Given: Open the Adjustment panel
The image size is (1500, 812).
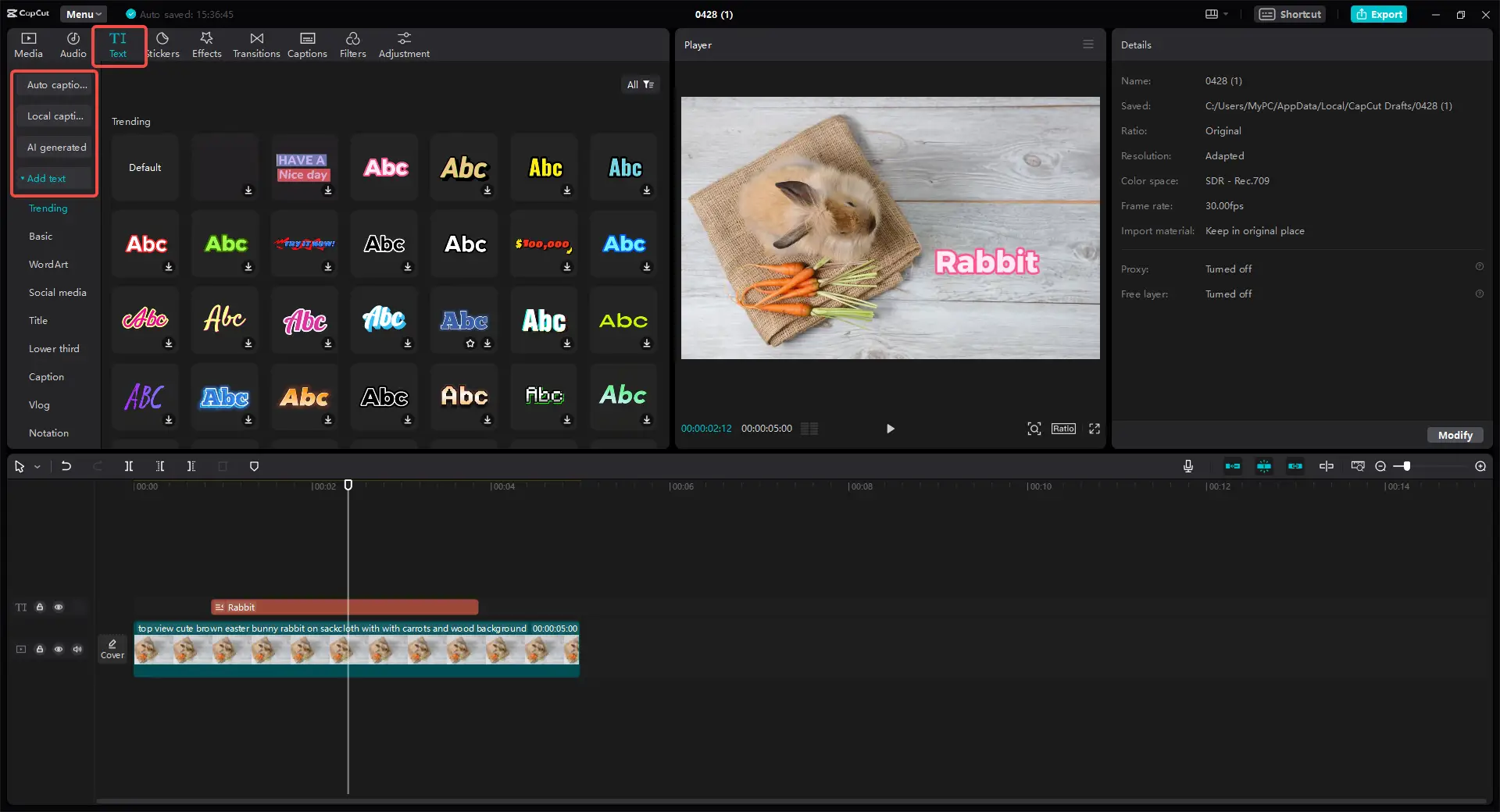Looking at the screenshot, I should click(x=404, y=45).
